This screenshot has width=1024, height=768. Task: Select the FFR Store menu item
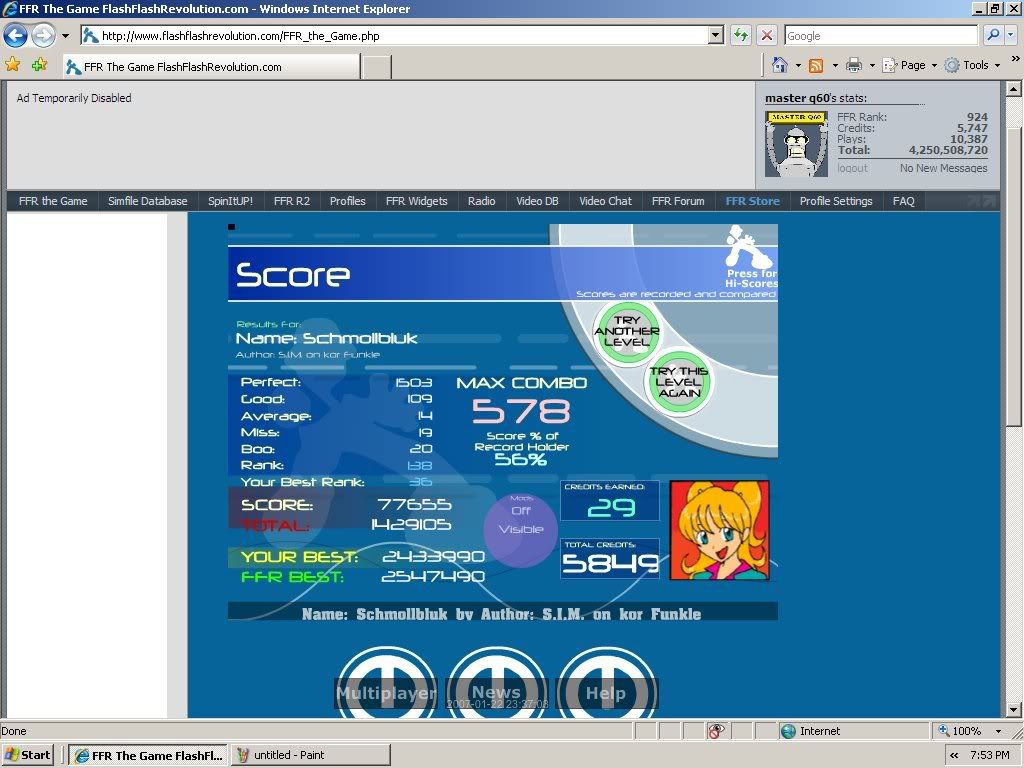(752, 201)
